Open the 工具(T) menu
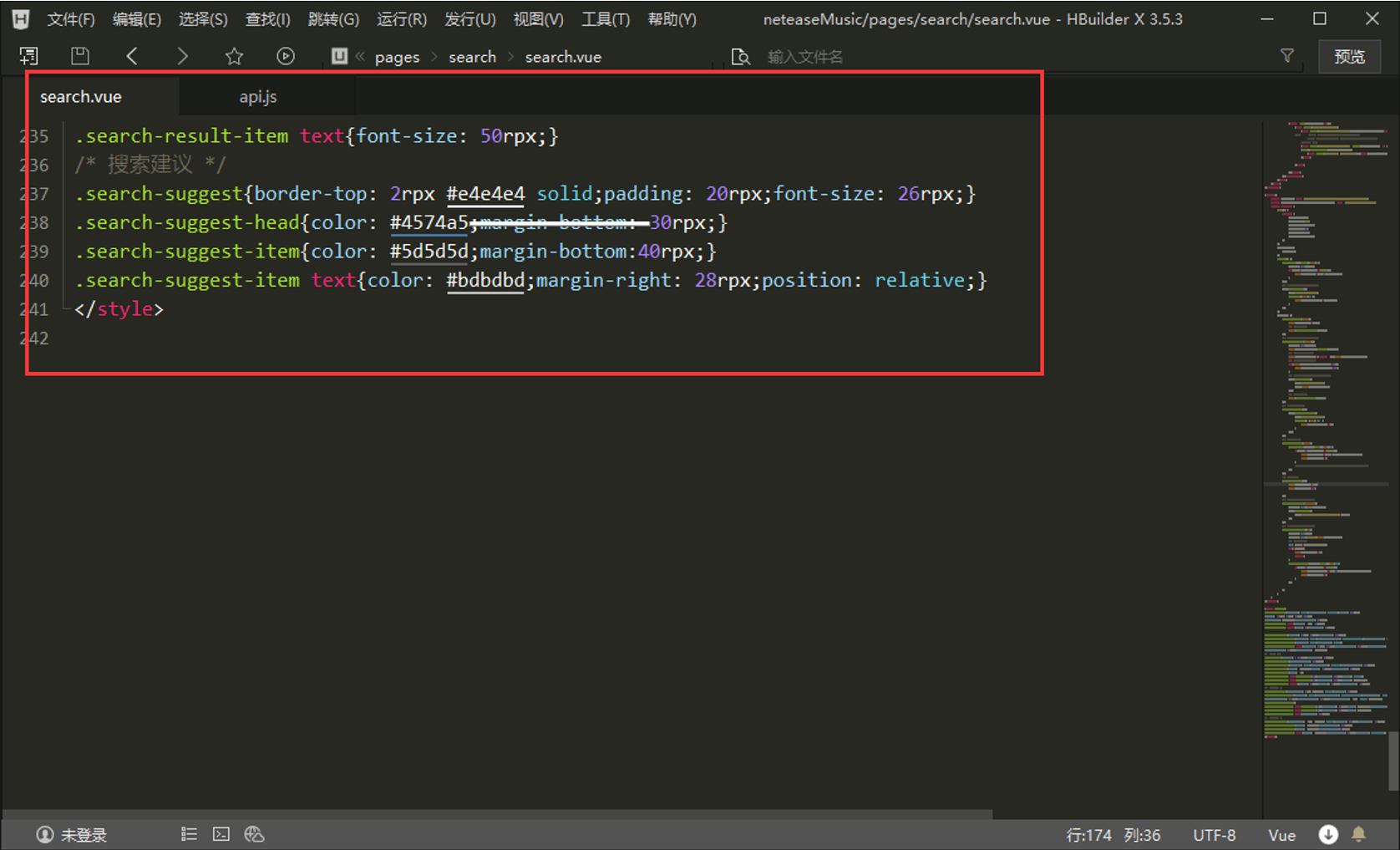 [x=606, y=19]
